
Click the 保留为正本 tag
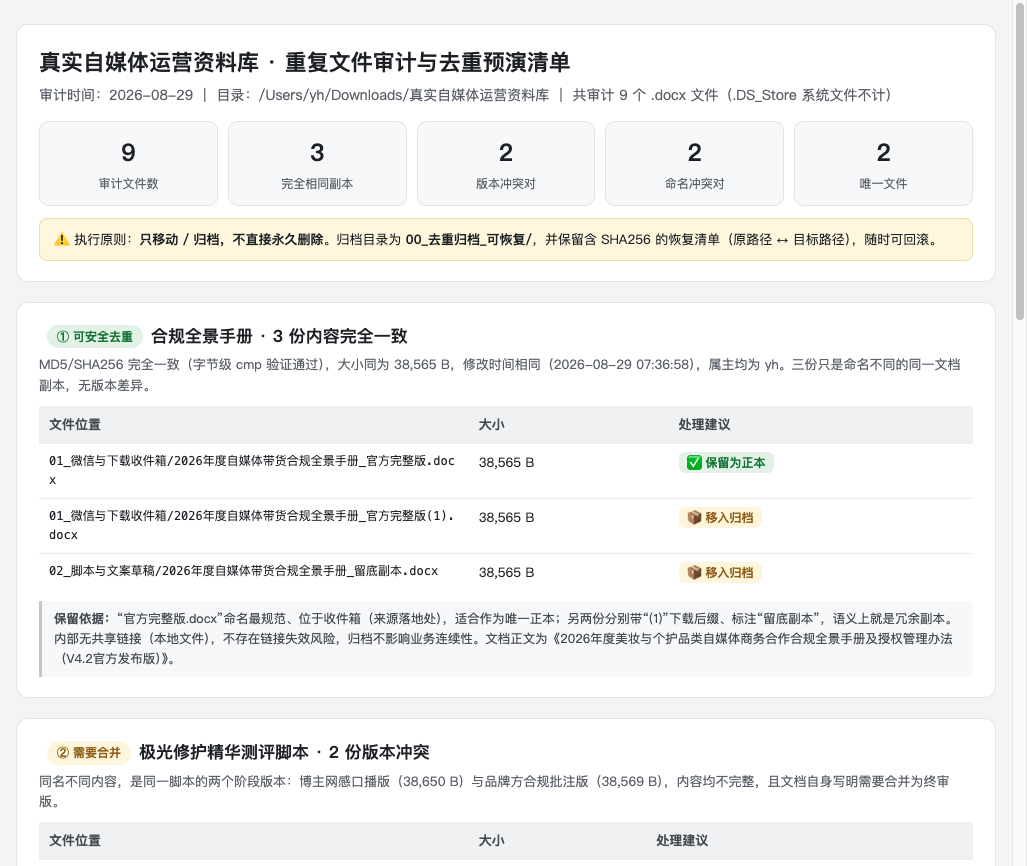point(726,462)
